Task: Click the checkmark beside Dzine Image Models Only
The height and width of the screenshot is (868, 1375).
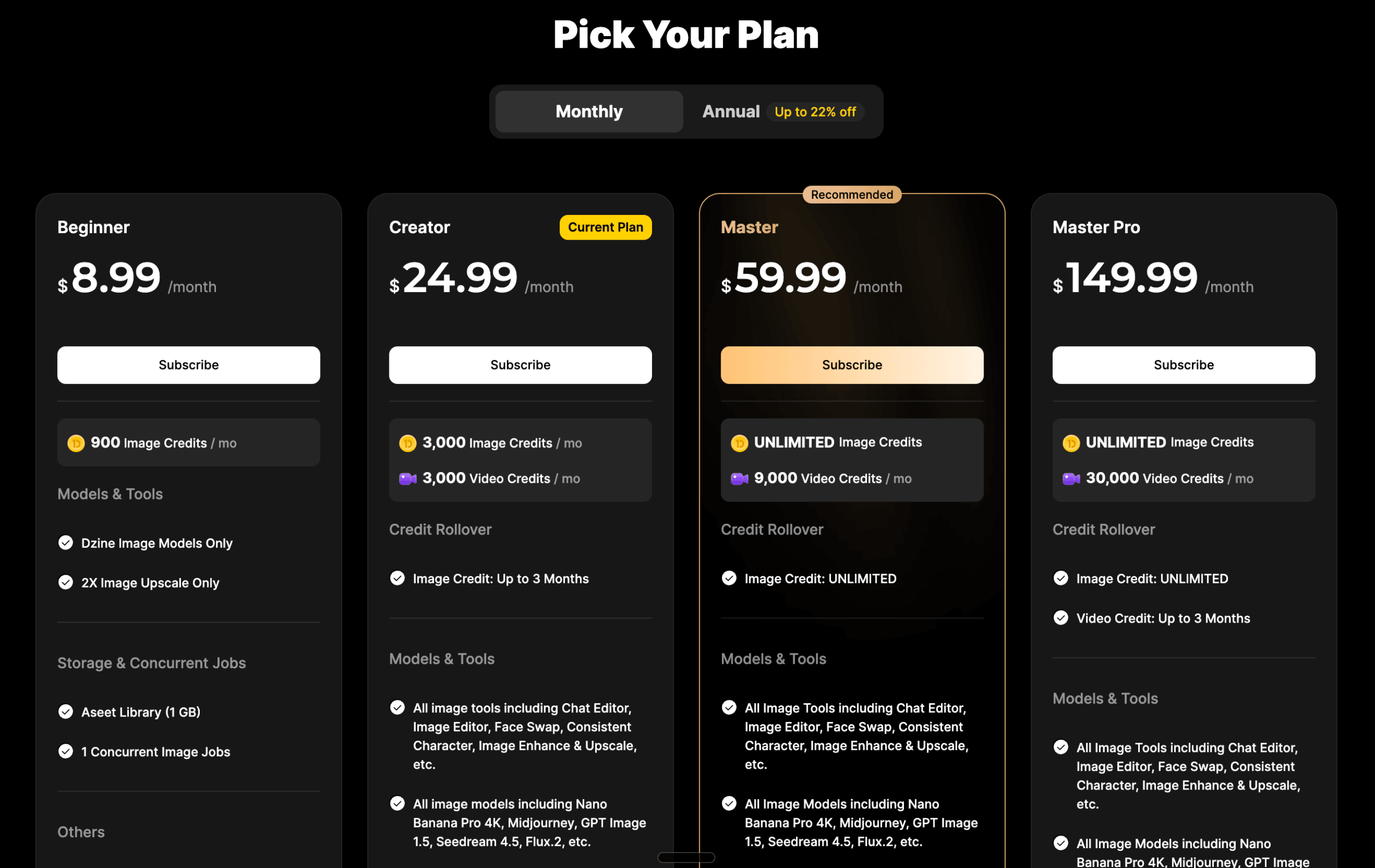Action: tap(66, 542)
